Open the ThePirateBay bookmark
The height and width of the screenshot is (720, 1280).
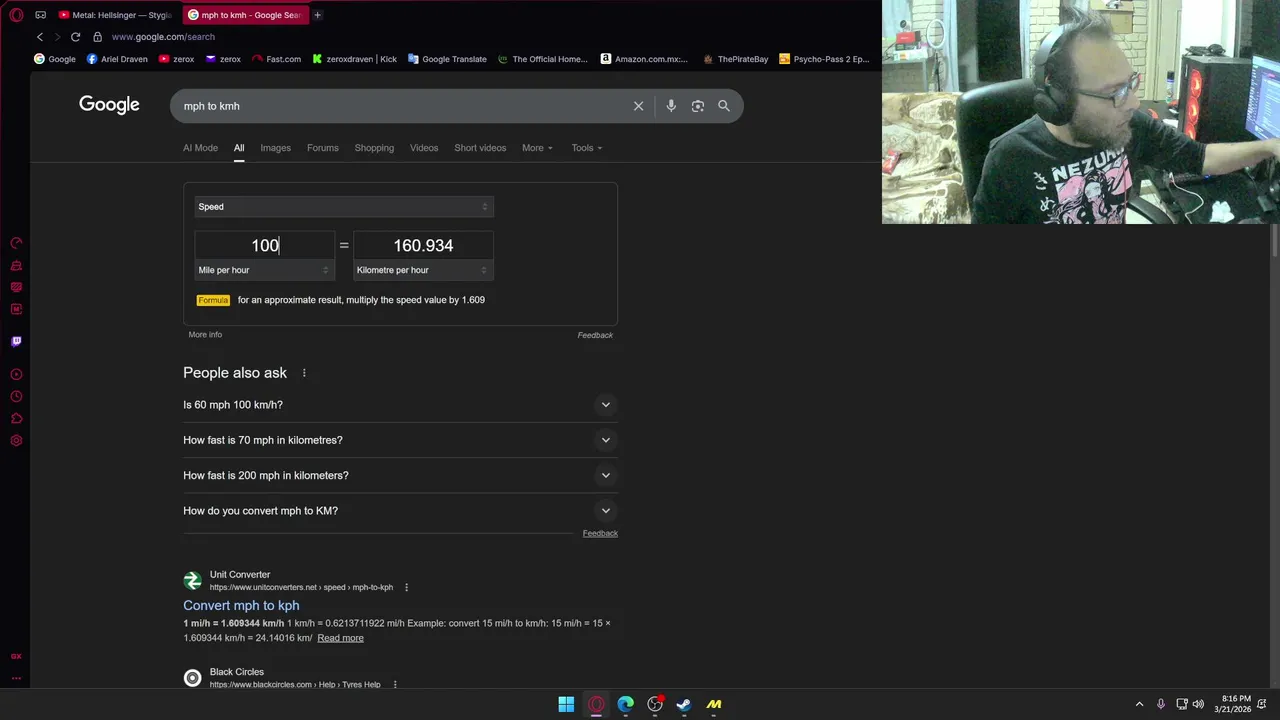click(735, 59)
